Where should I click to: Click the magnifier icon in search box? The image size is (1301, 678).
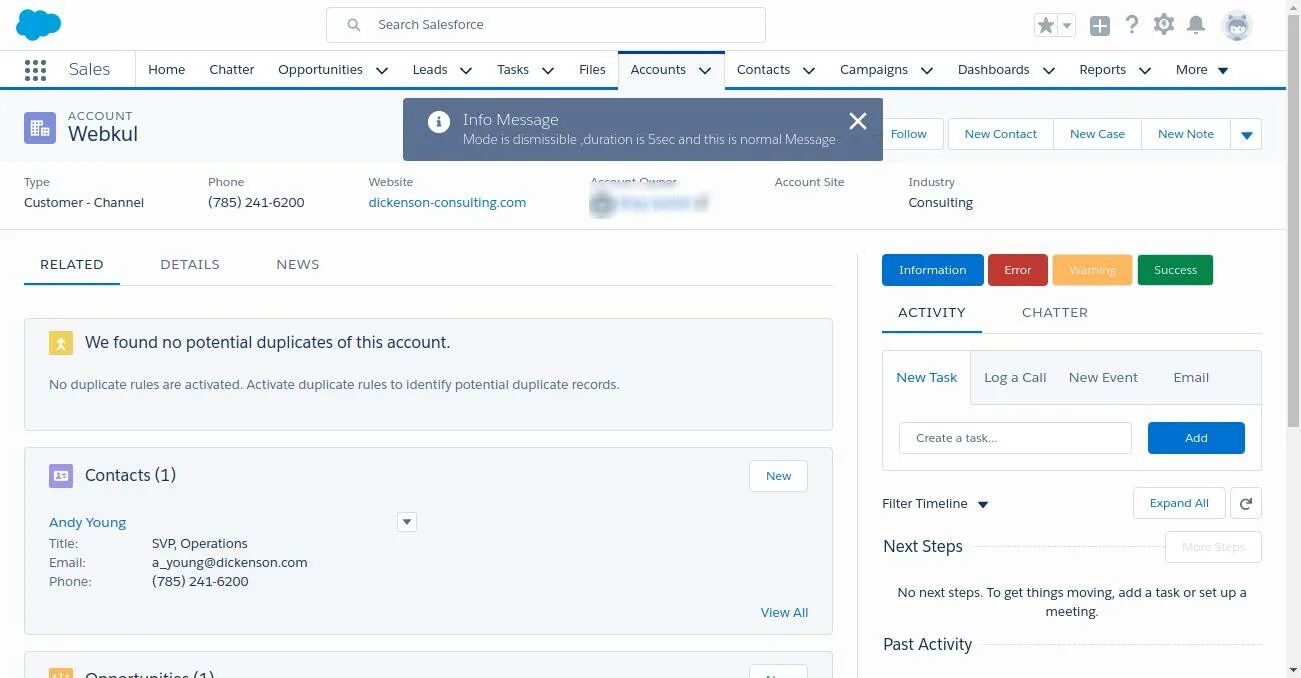click(354, 25)
